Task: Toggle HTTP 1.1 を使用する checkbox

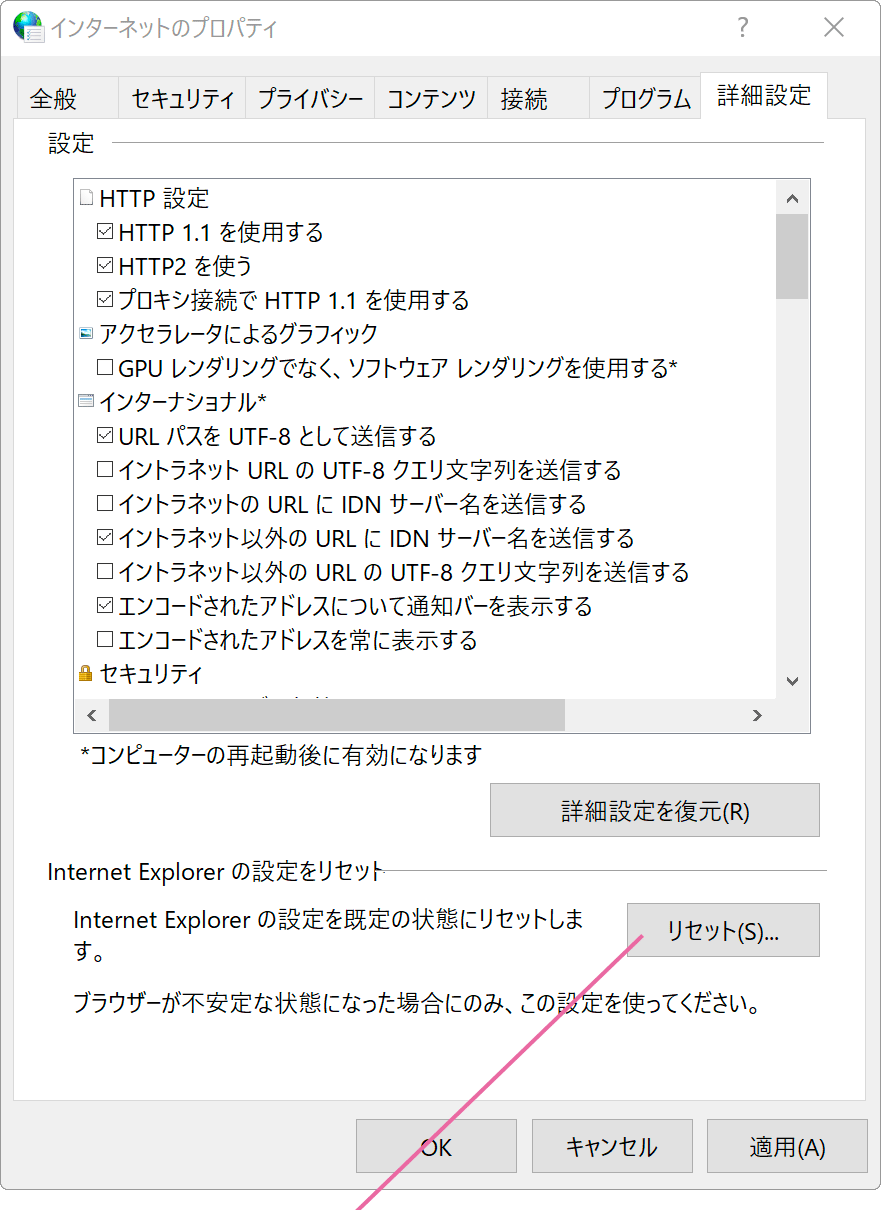Action: [105, 232]
